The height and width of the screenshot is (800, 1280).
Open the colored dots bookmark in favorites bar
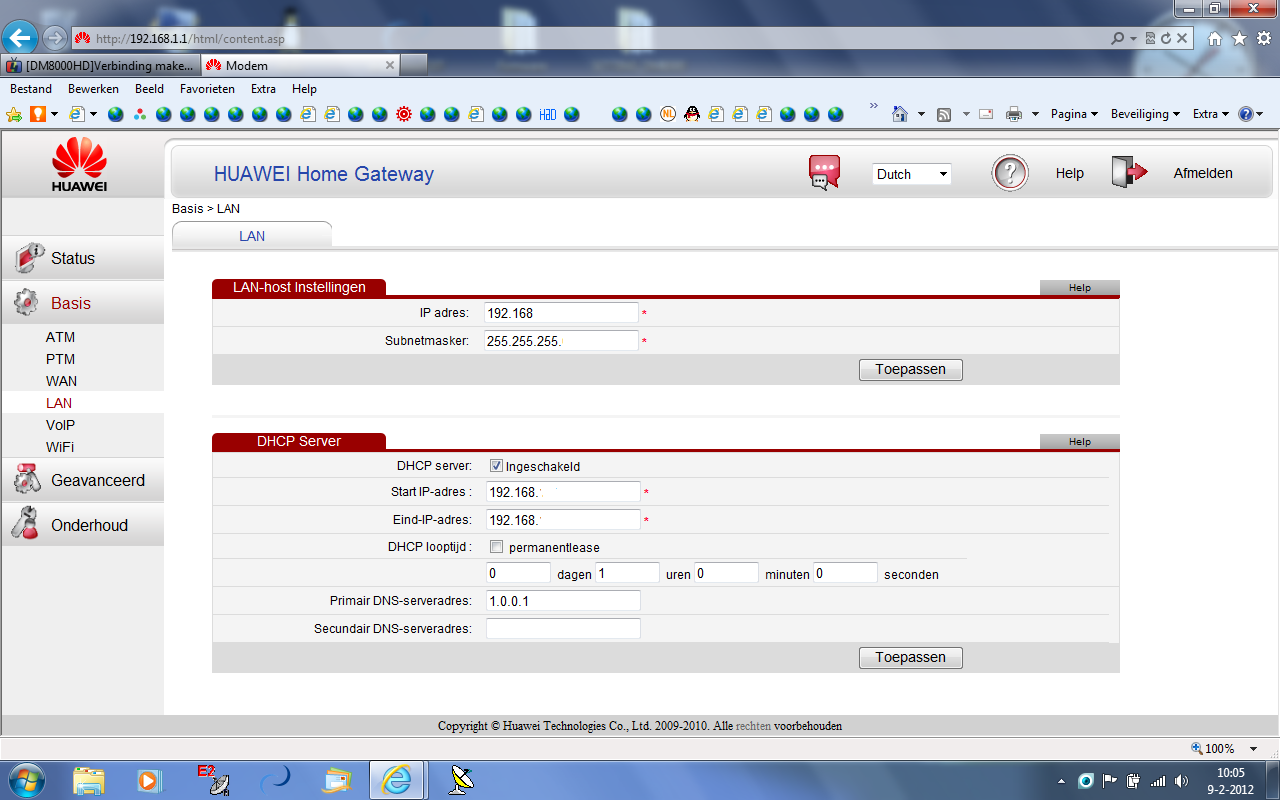[x=140, y=114]
